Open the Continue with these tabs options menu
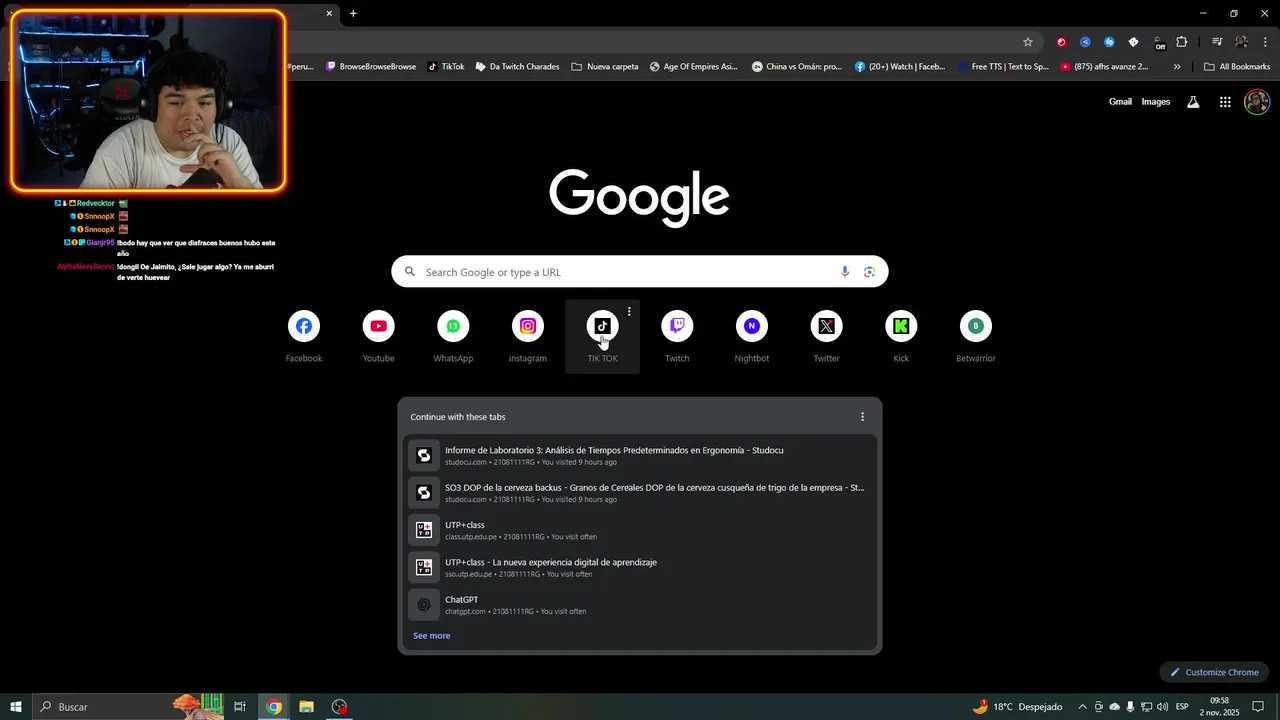 862,417
